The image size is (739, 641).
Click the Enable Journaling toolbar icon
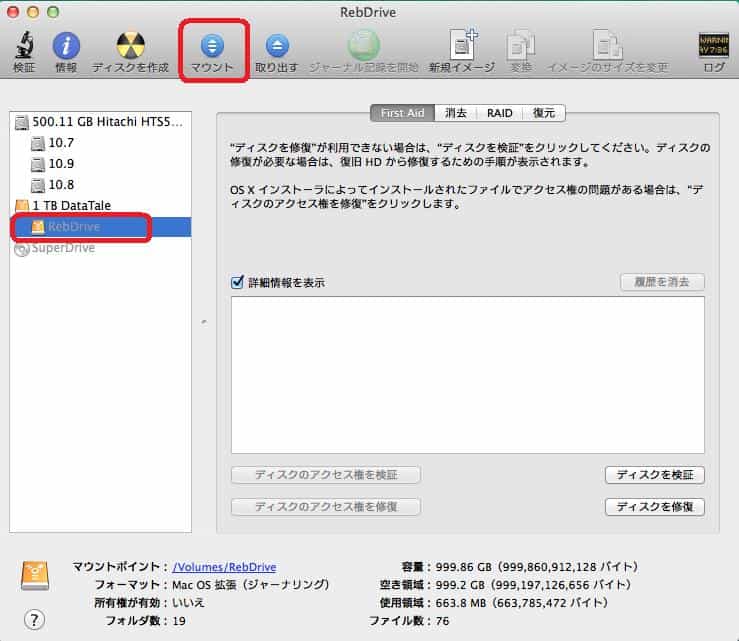tap(363, 46)
